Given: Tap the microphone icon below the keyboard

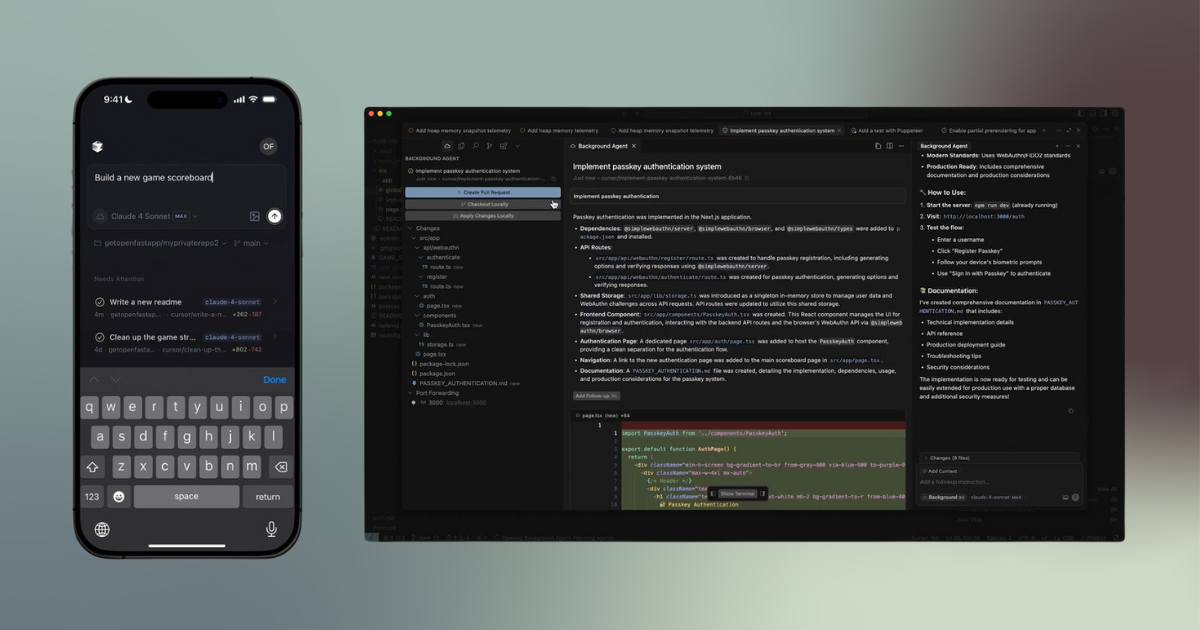Looking at the screenshot, I should (x=271, y=529).
